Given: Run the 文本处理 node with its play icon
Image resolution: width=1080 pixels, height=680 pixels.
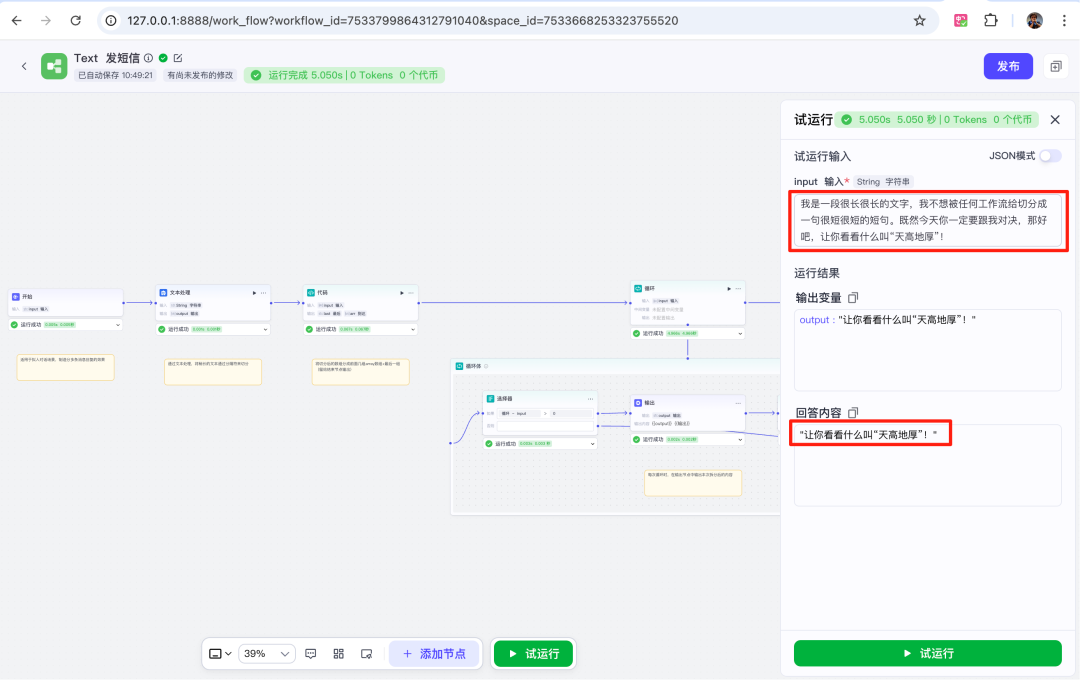Looking at the screenshot, I should point(254,293).
